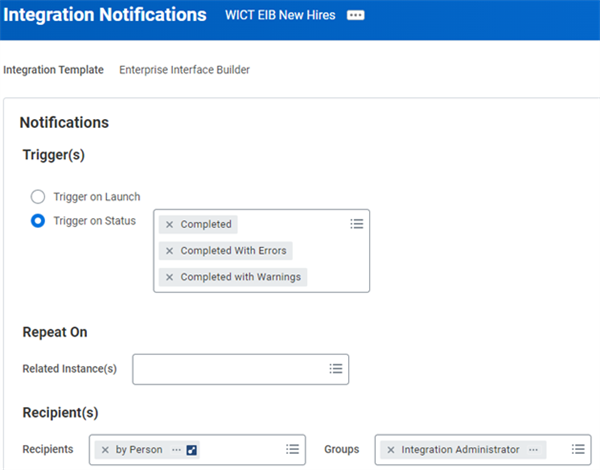Viewport: 600px width, 470px height.
Task: Open the Groups prompt list icon
Action: [x=578, y=449]
